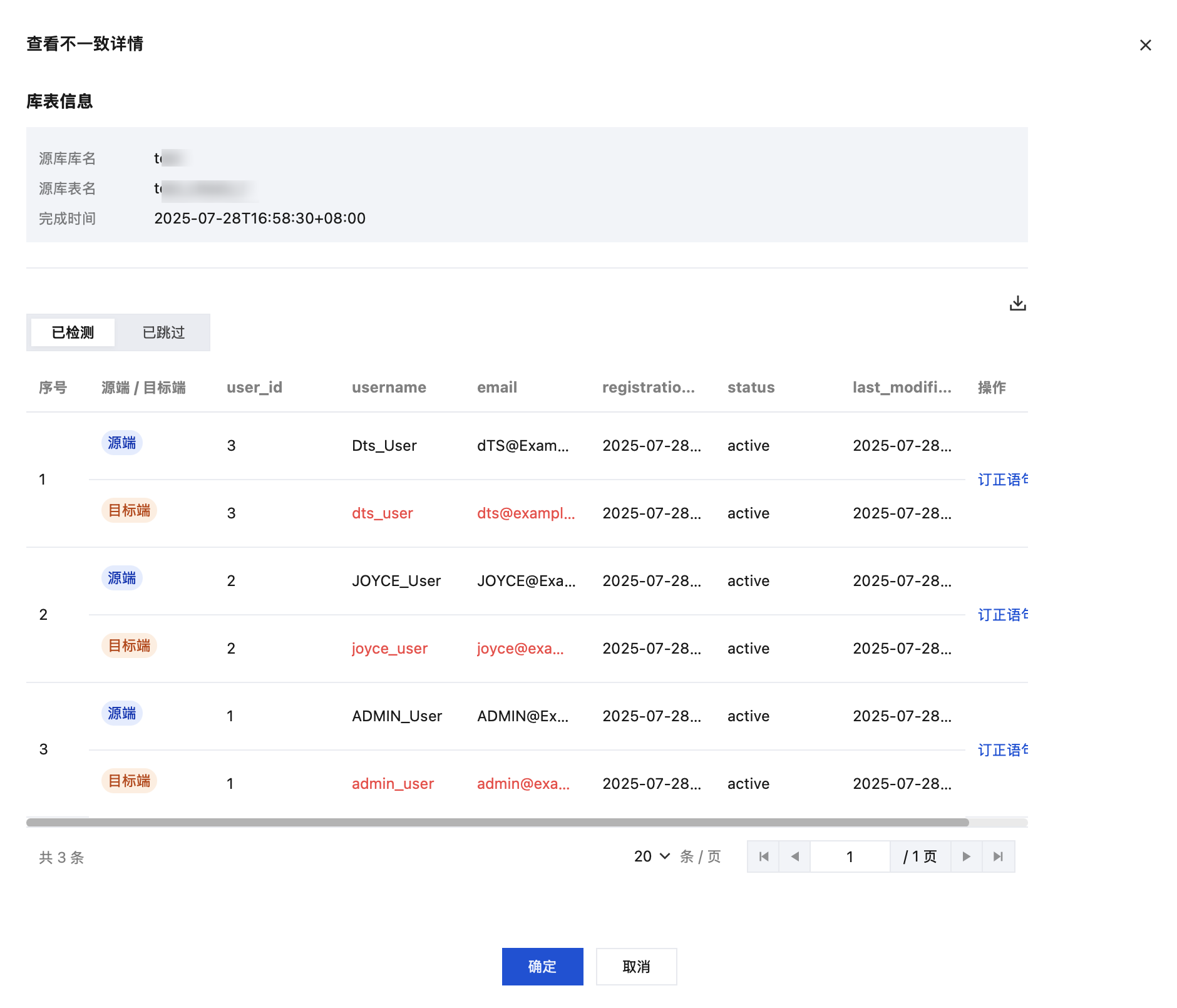Jump to the last page arrow
The image size is (1177, 1008).
coord(998,856)
